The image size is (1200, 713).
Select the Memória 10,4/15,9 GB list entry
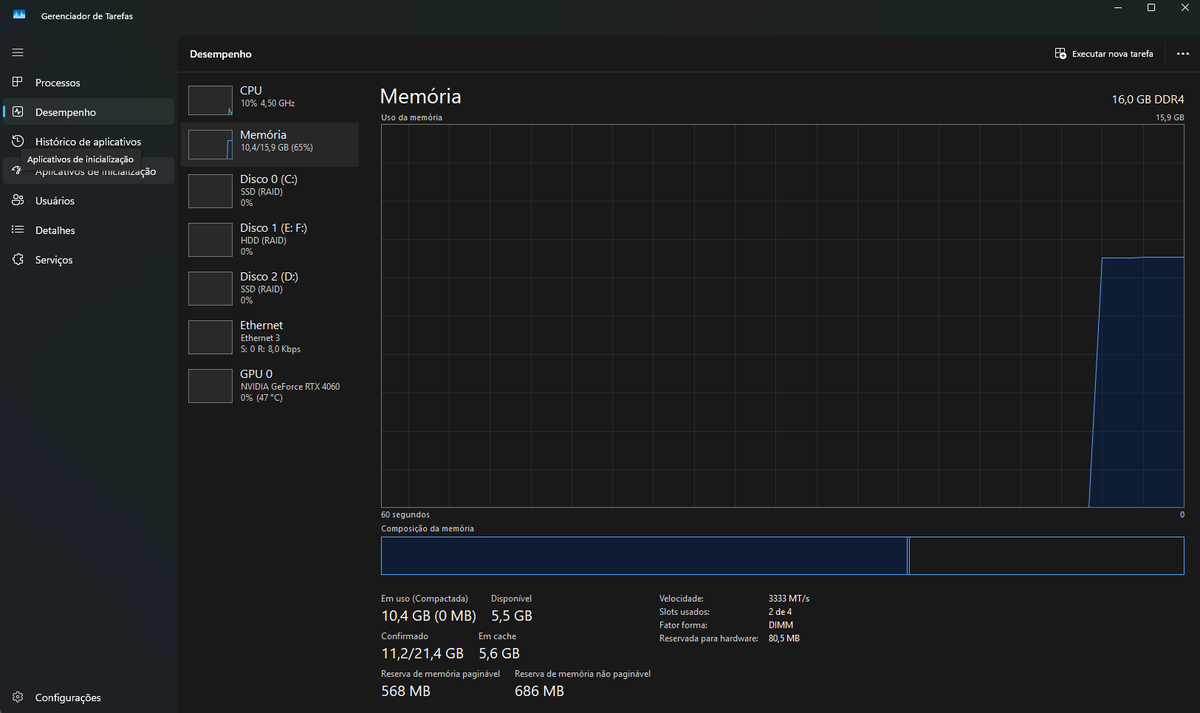pyautogui.click(x=270, y=145)
